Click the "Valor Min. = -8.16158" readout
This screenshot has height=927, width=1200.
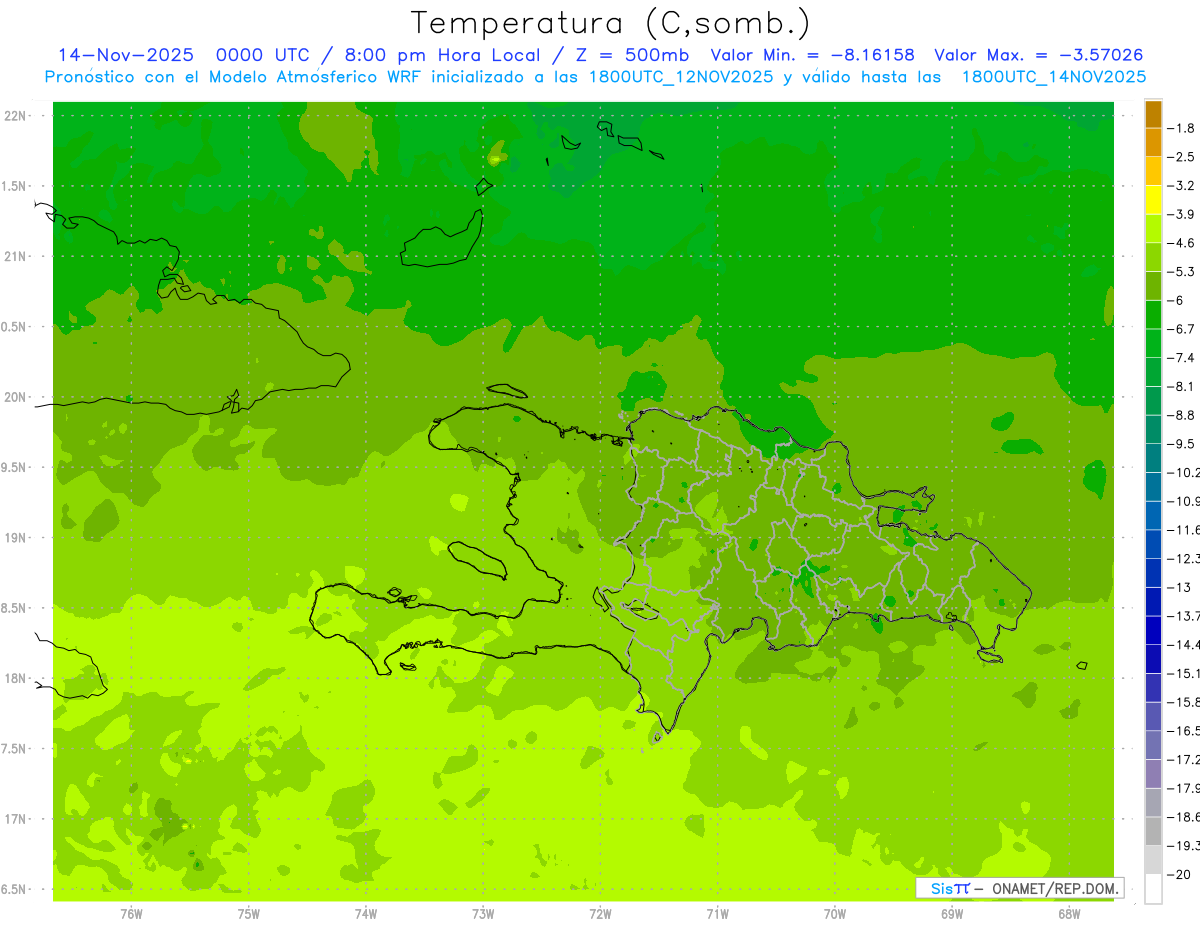[x=812, y=55]
